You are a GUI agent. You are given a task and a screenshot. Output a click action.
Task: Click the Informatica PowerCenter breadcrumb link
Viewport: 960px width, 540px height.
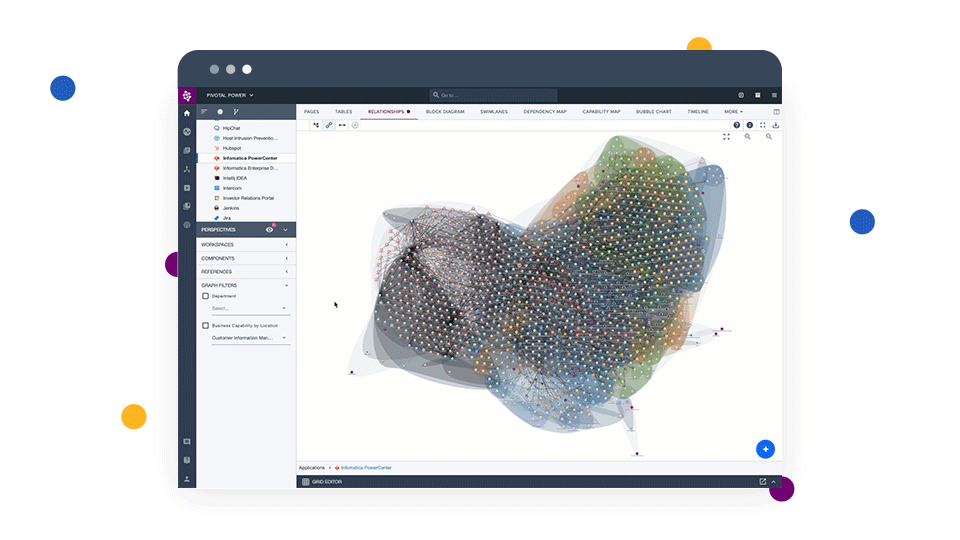pyautogui.click(x=366, y=467)
